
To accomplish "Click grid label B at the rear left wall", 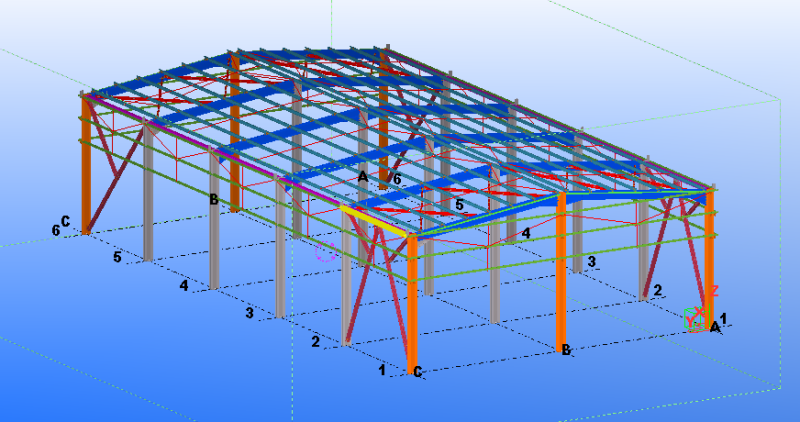I will pos(213,200).
